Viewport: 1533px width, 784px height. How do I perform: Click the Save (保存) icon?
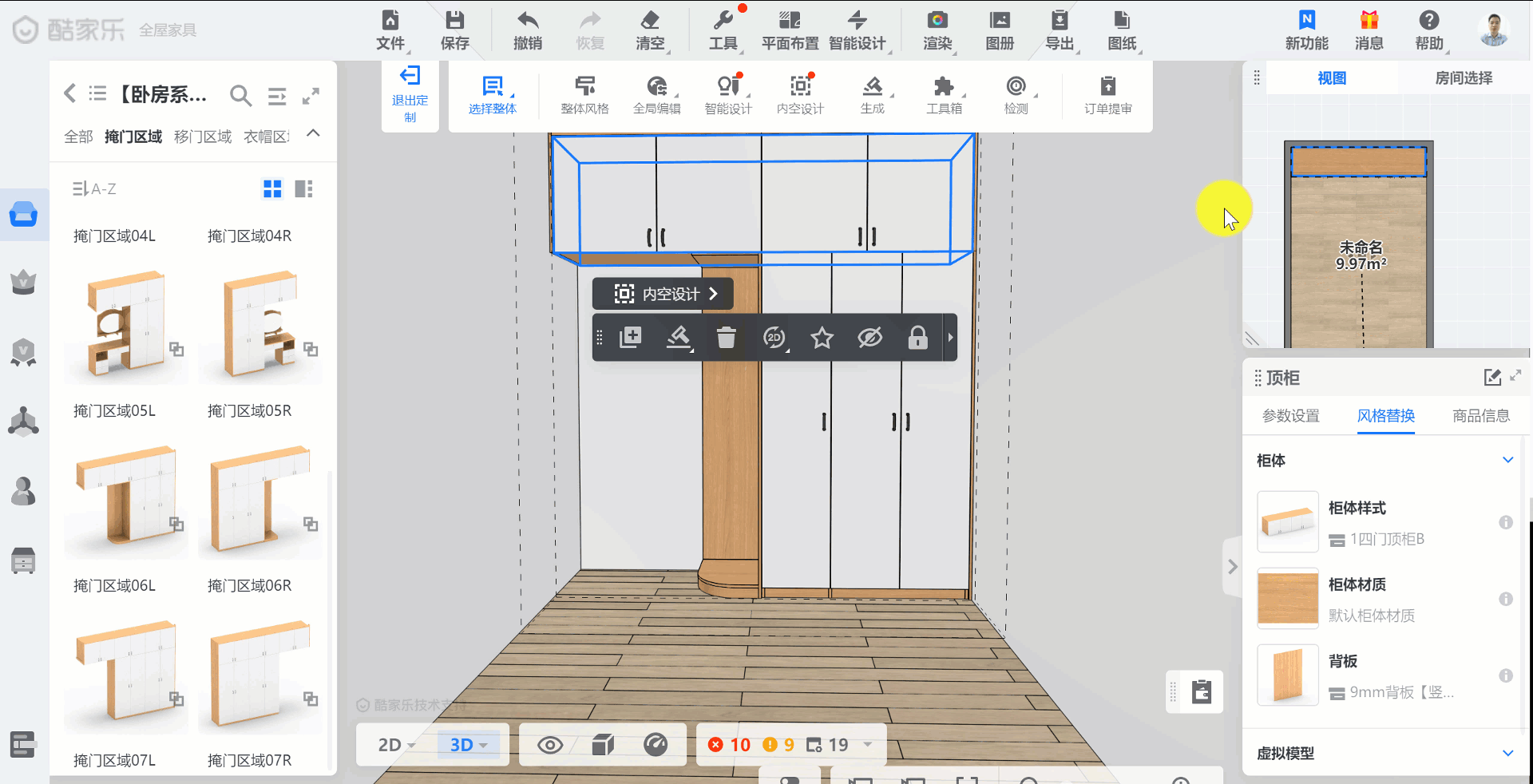click(454, 21)
